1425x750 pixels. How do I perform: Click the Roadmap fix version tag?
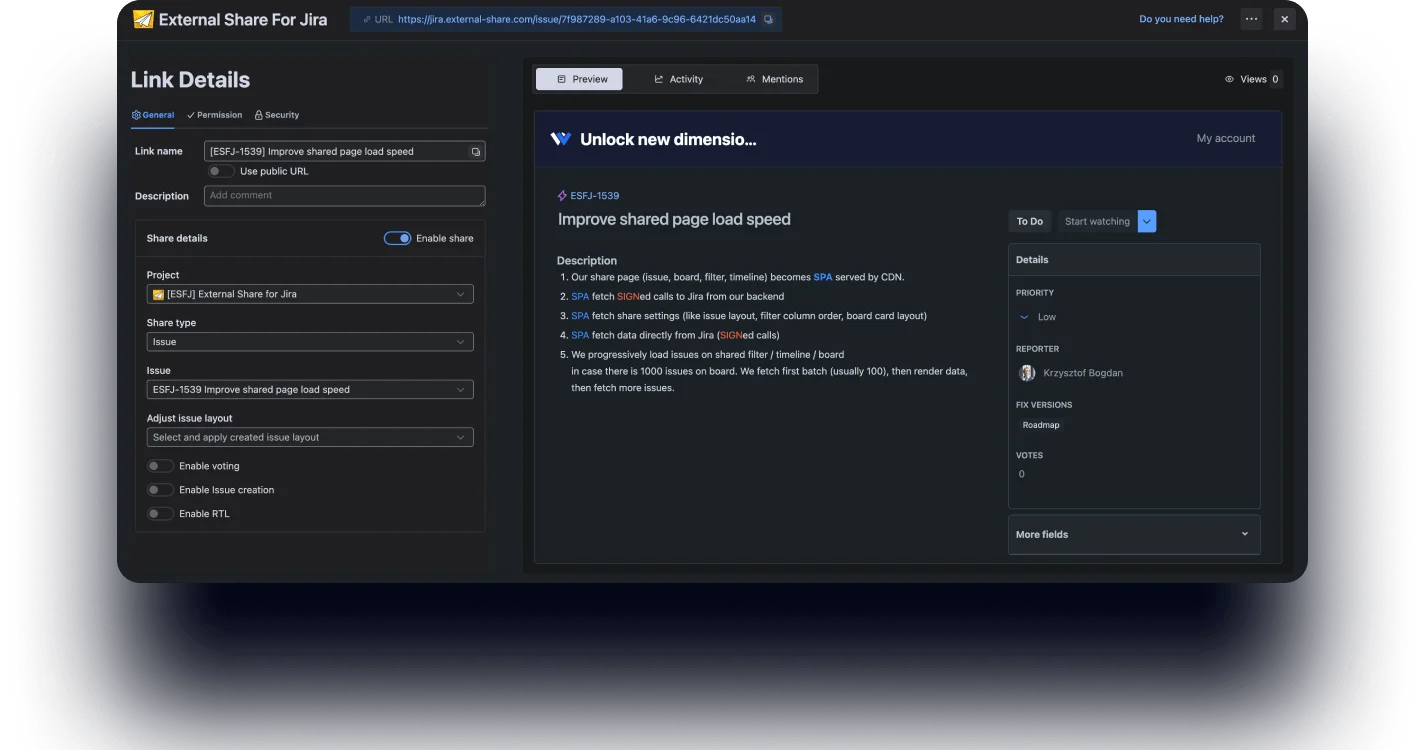pyautogui.click(x=1041, y=425)
